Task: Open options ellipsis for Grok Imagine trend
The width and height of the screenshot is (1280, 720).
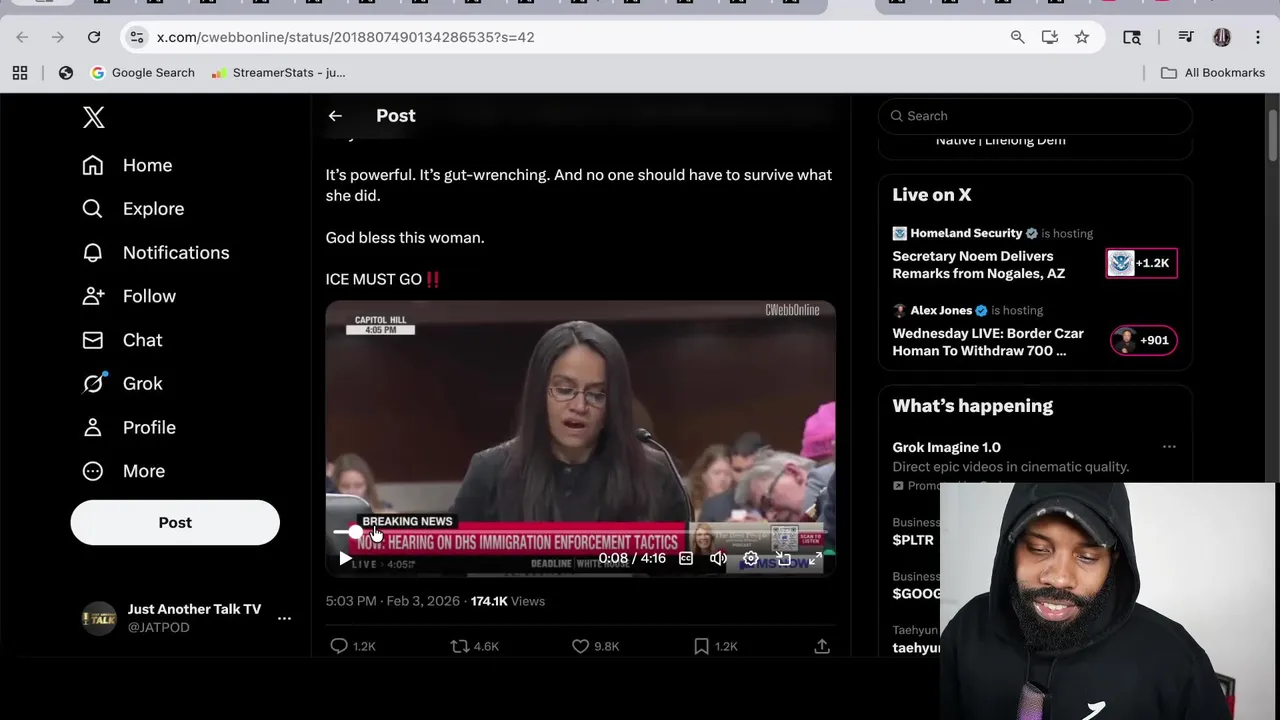Action: point(1169,447)
